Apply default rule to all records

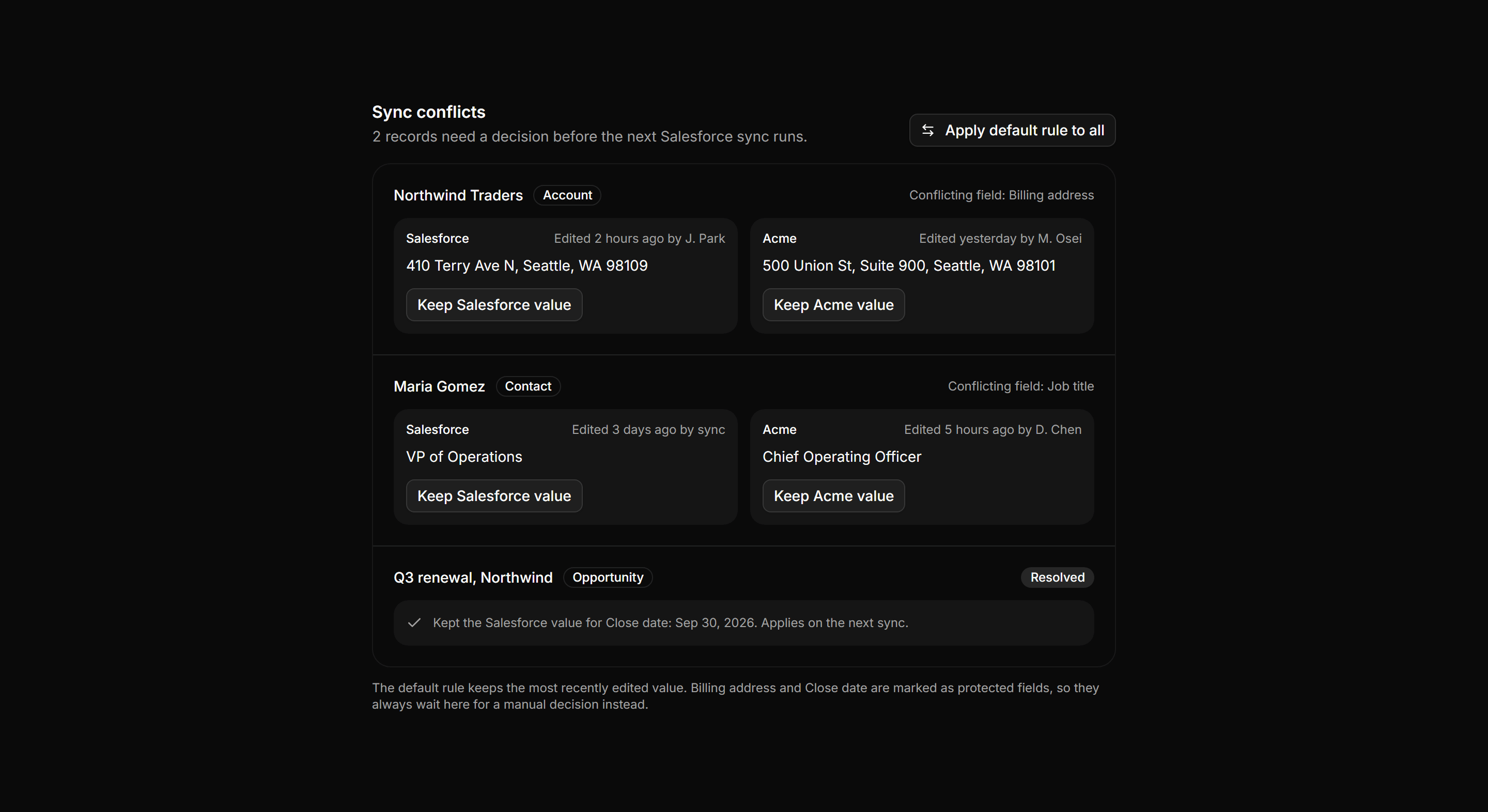click(x=1012, y=130)
